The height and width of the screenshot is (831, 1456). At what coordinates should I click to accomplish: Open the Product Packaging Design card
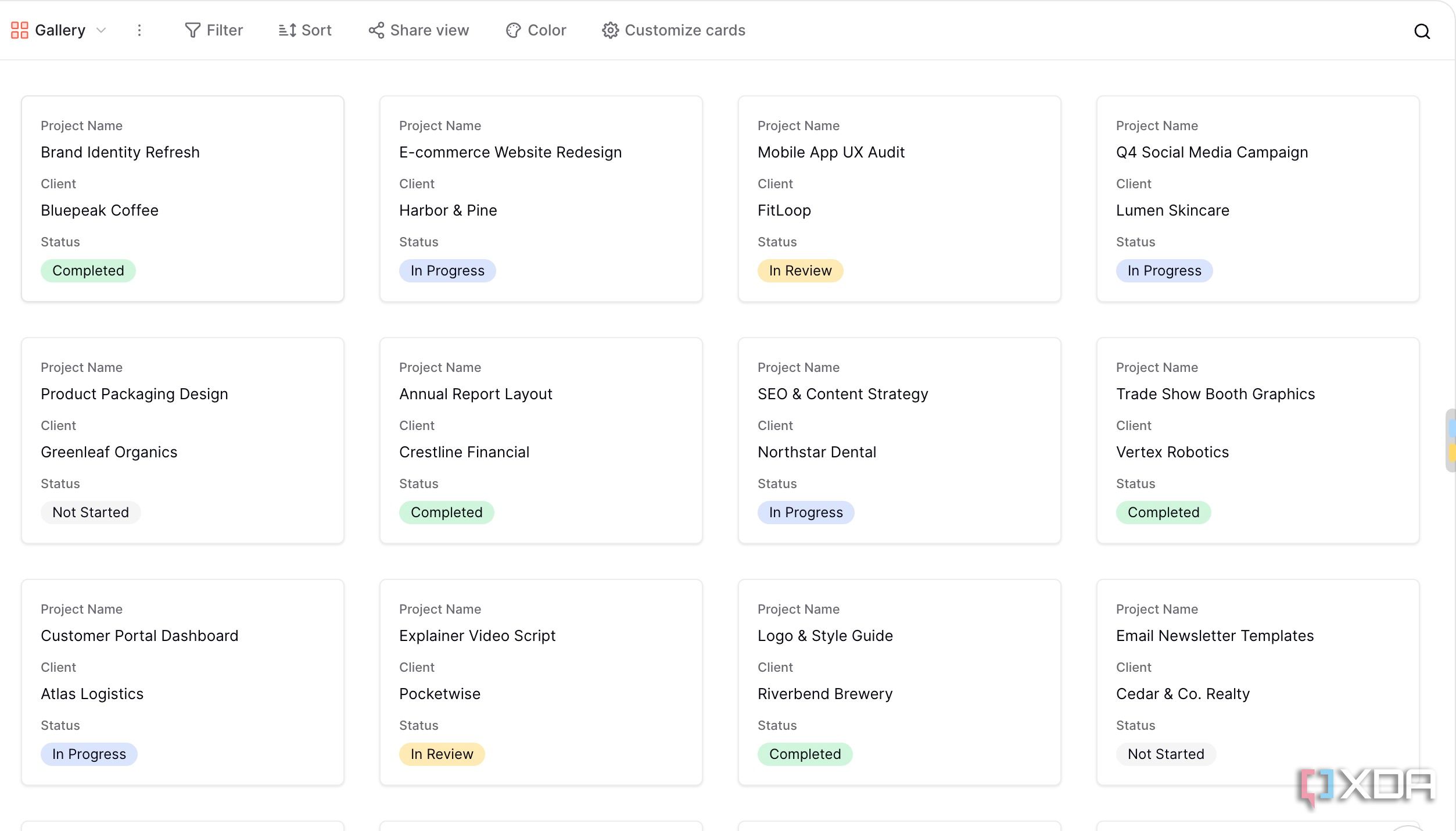click(183, 440)
